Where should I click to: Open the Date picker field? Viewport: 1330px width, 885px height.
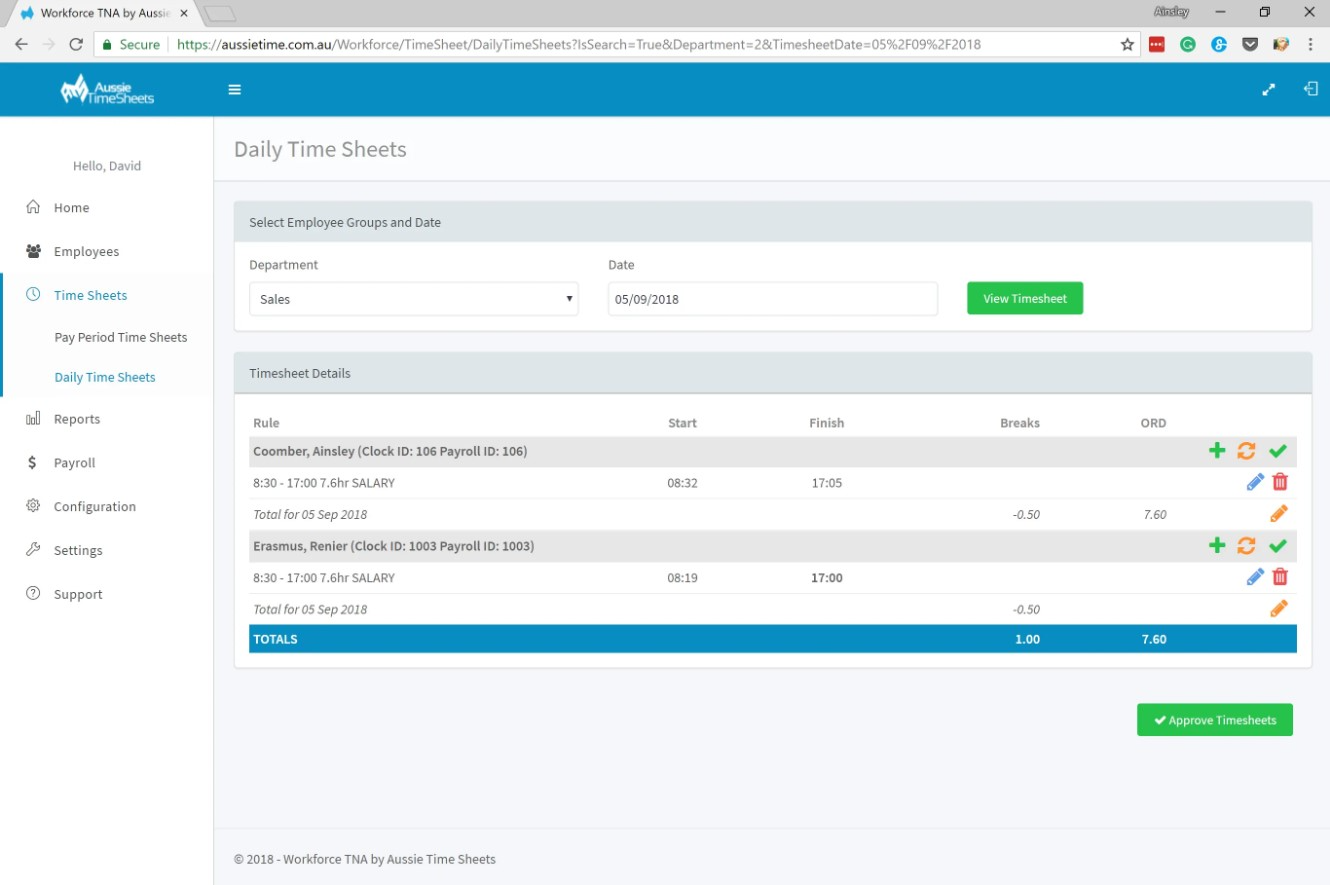tap(771, 298)
